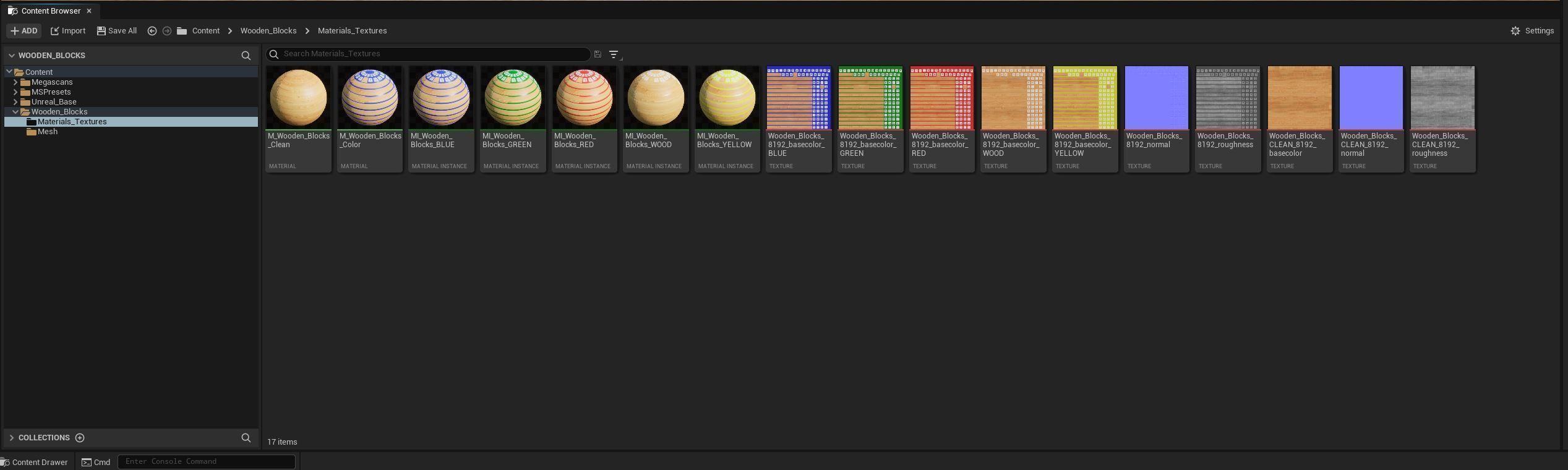Select Wooden_Blocks_8192_roughness texture
The image size is (1568, 470).
(1228, 119)
